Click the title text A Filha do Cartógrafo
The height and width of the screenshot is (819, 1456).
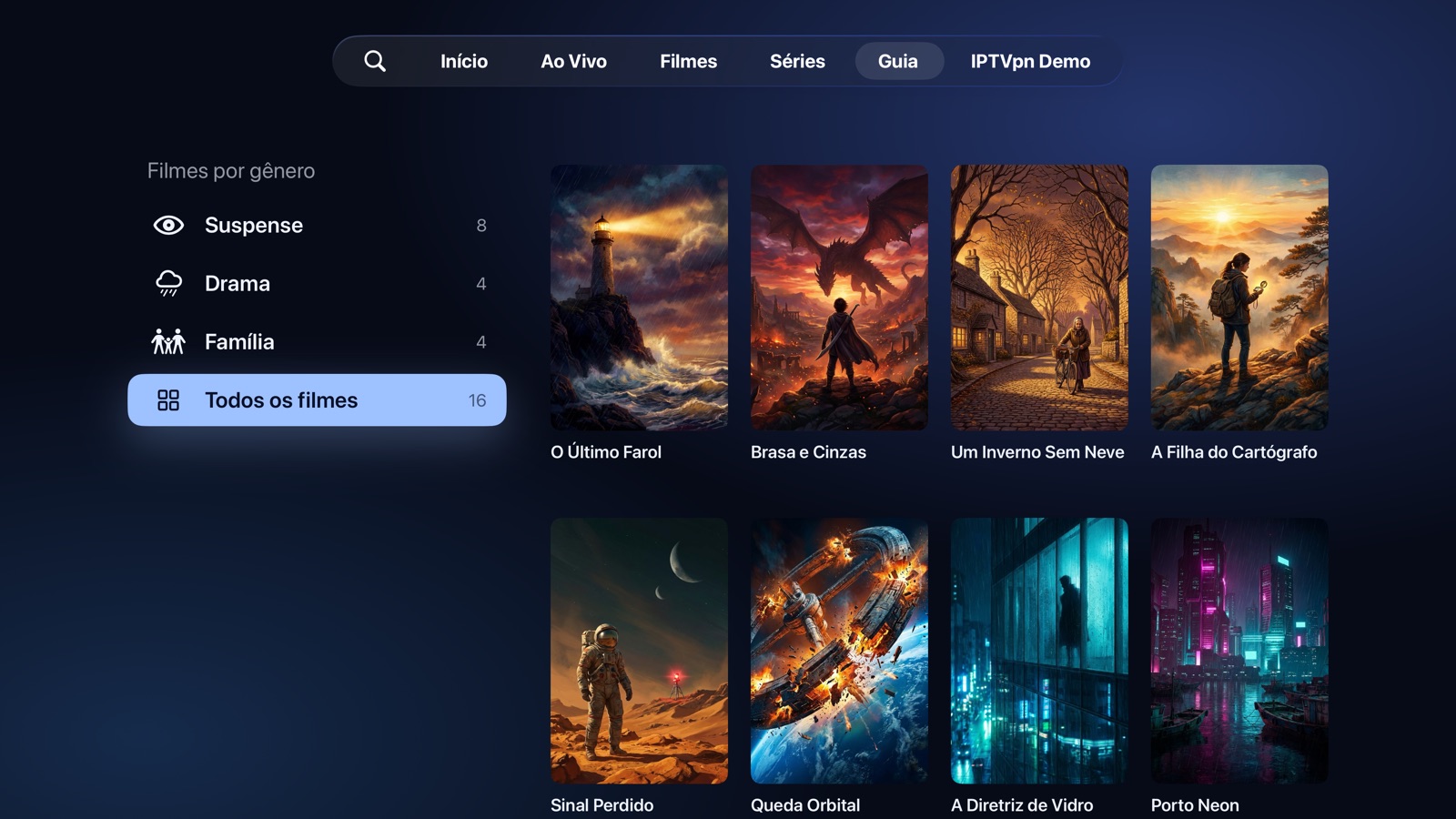point(1234,452)
